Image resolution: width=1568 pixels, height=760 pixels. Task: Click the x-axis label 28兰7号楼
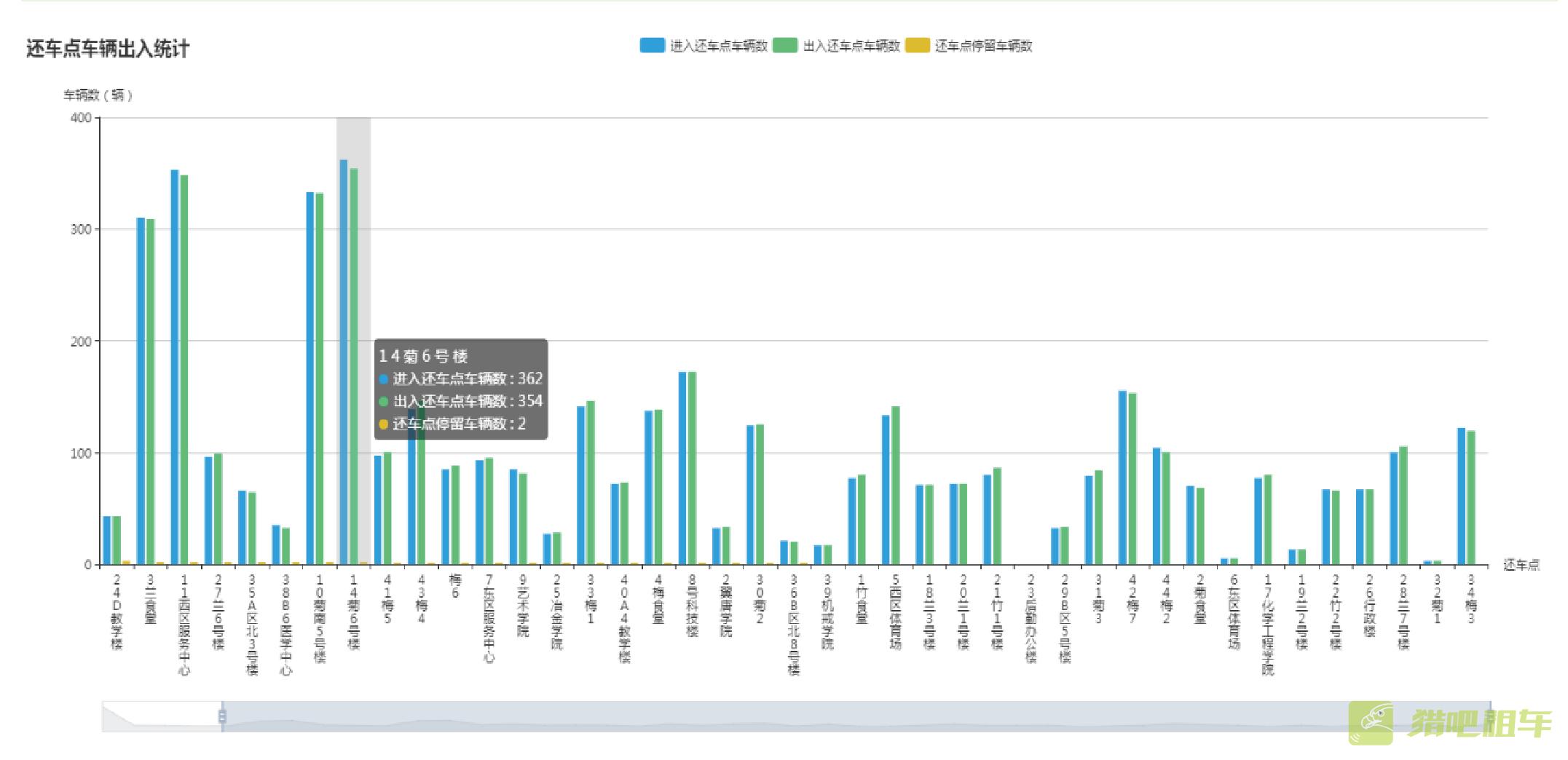(x=1403, y=612)
